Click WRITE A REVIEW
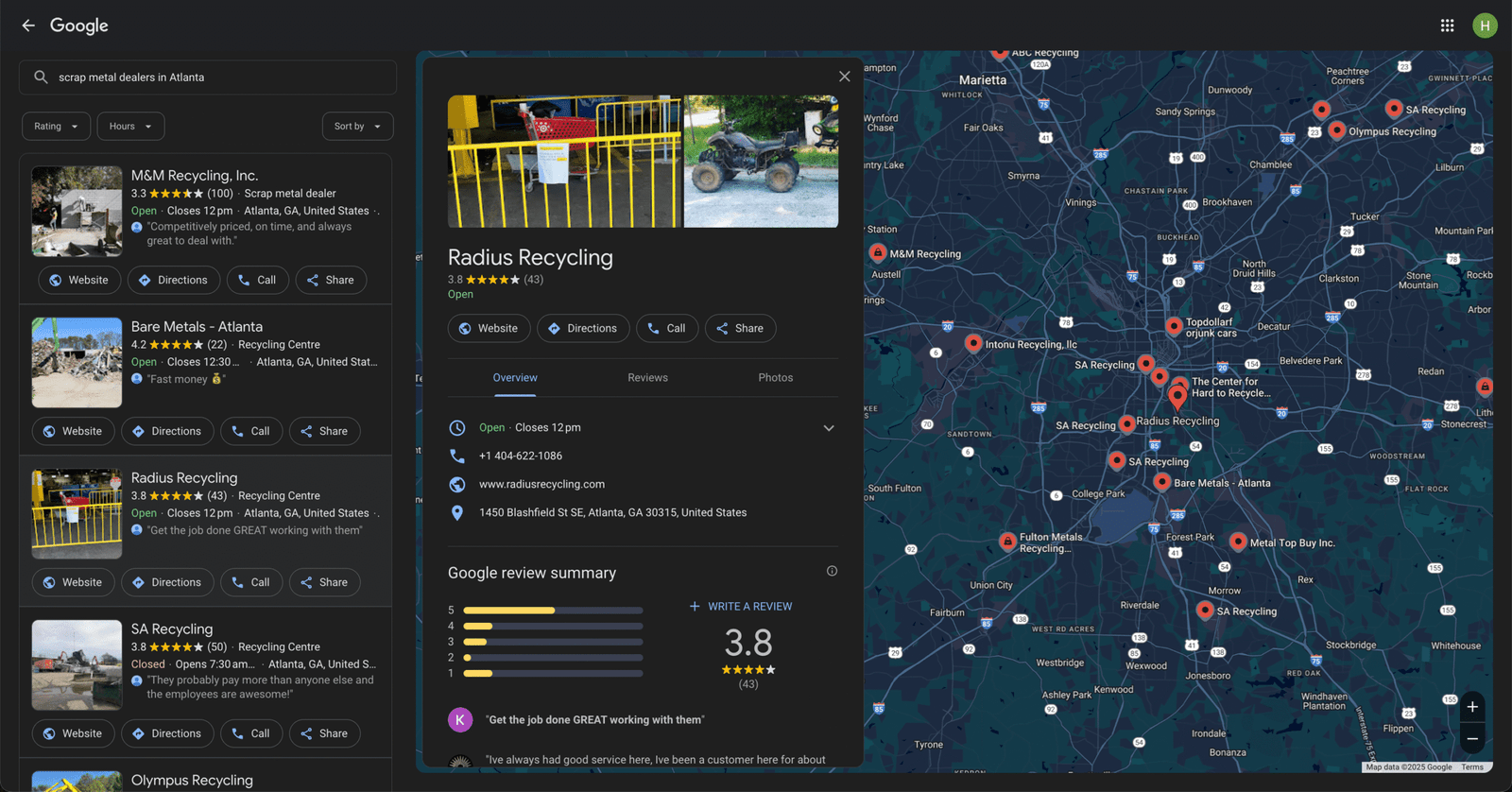 pyautogui.click(x=741, y=607)
